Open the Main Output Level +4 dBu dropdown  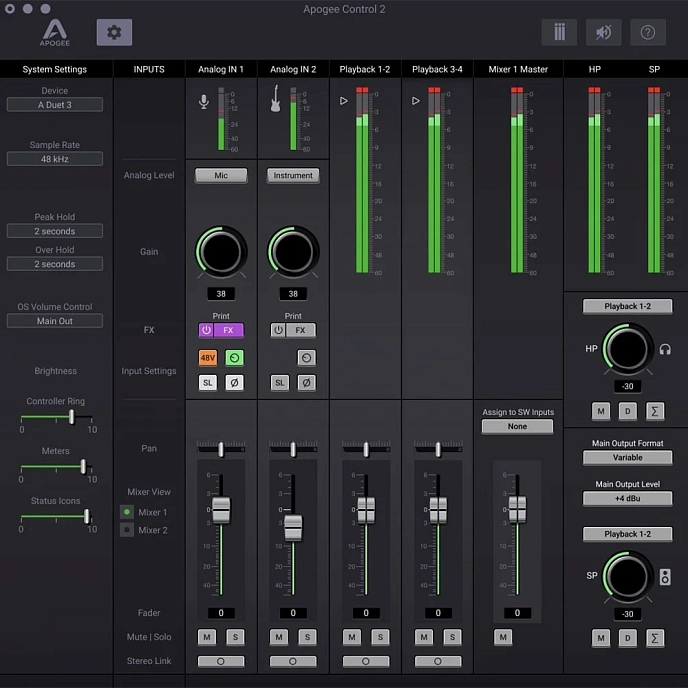click(628, 499)
